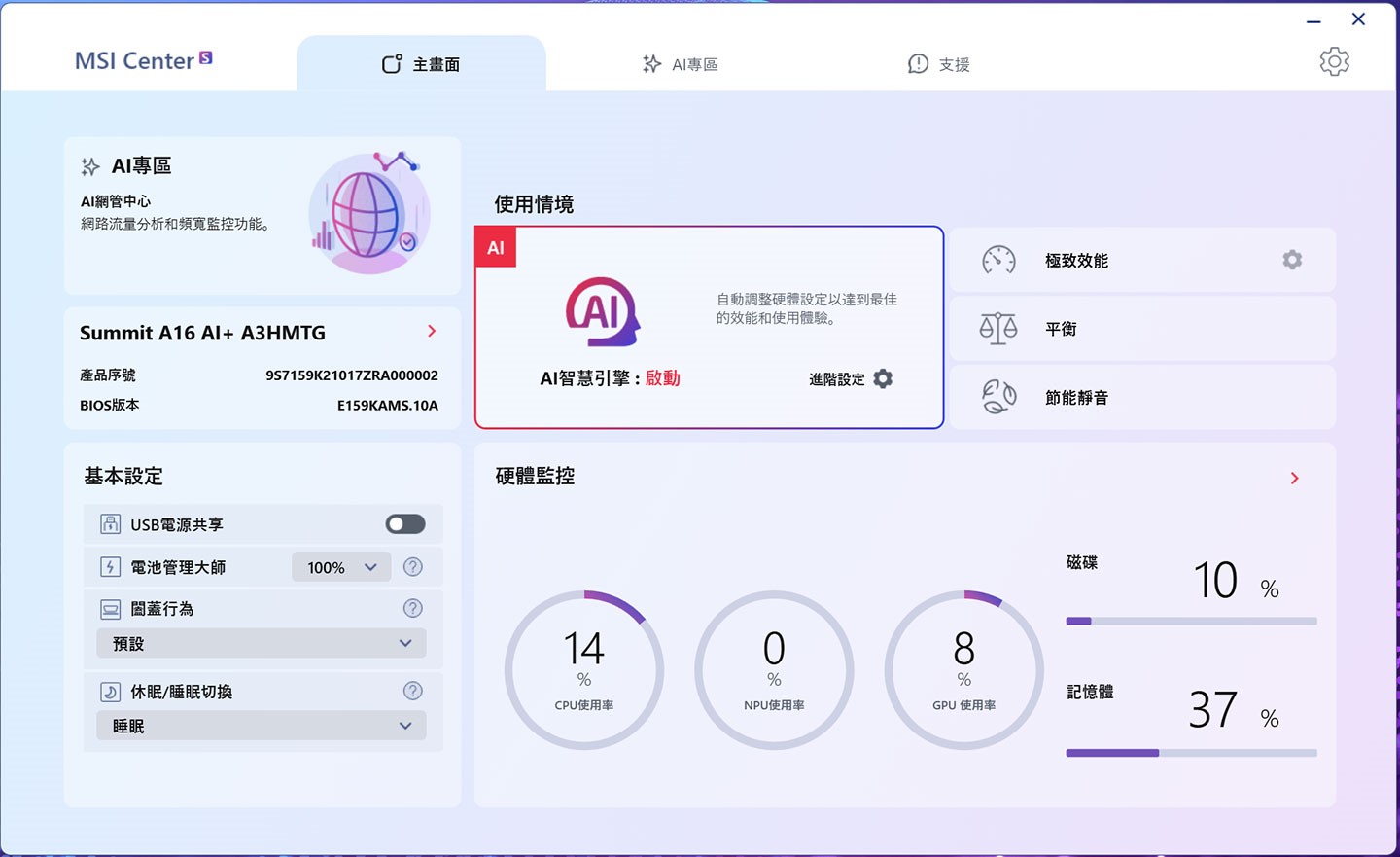Toggle the USB電源共享 switch

(405, 524)
